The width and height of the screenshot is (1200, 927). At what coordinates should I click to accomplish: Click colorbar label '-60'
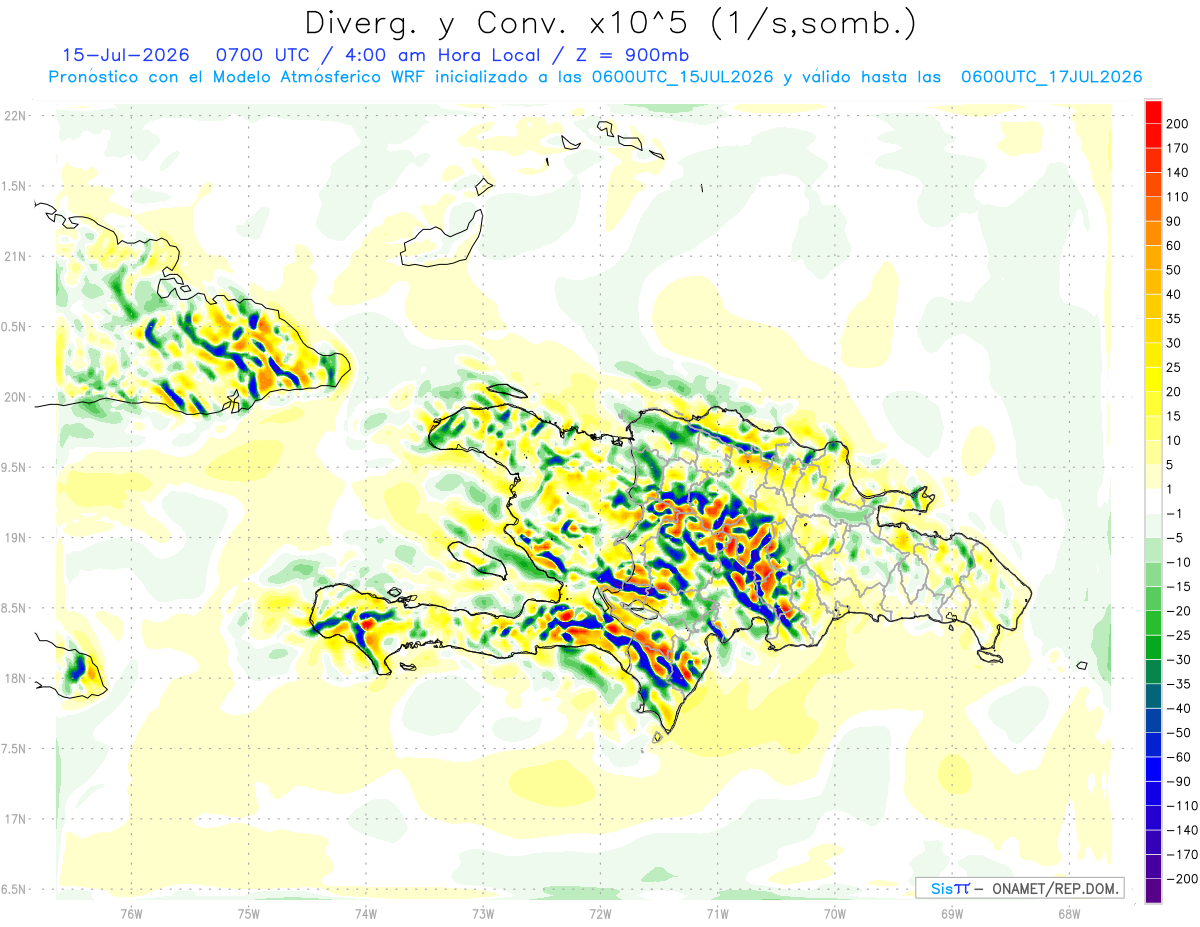tap(1178, 757)
